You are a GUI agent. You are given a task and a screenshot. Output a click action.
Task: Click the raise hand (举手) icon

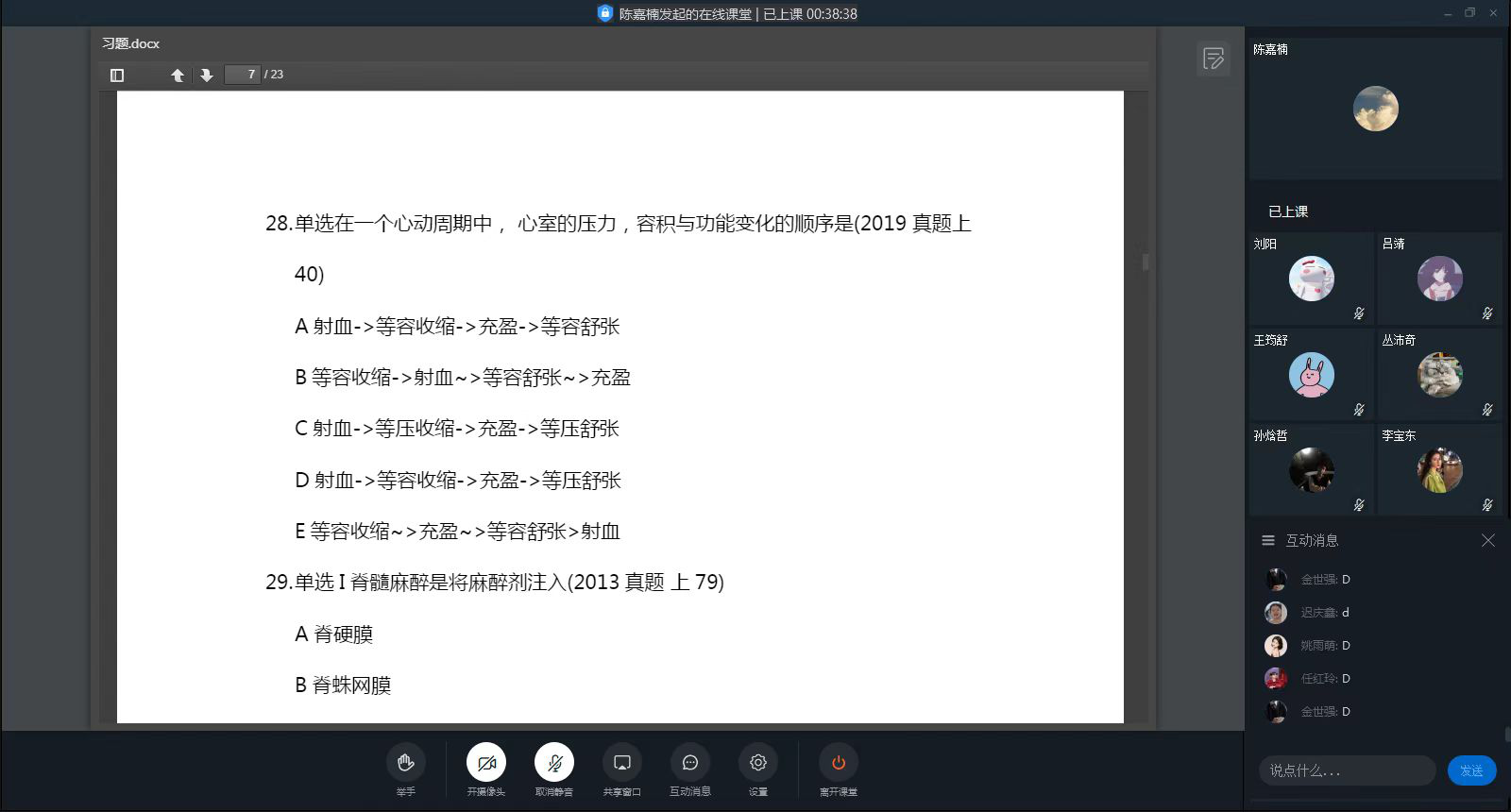pyautogui.click(x=405, y=763)
